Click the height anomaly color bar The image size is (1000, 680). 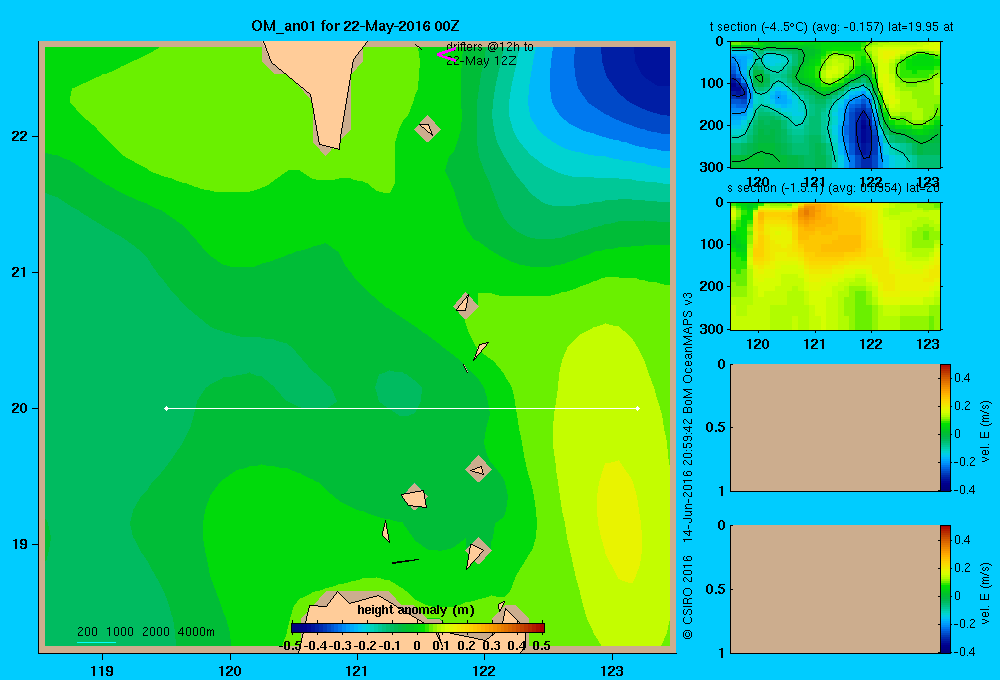pyautogui.click(x=418, y=627)
